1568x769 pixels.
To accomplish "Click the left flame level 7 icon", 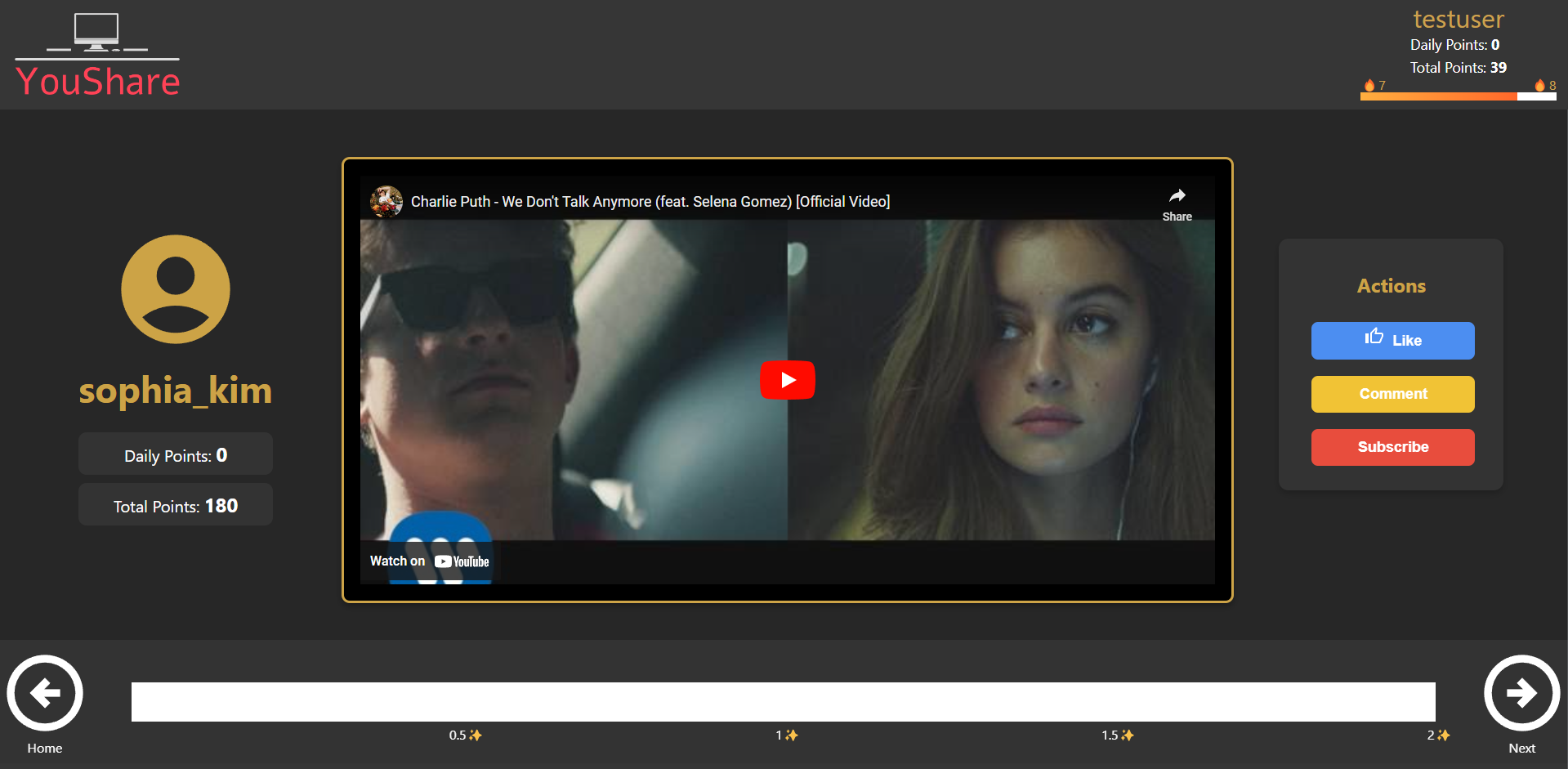I will [1369, 85].
